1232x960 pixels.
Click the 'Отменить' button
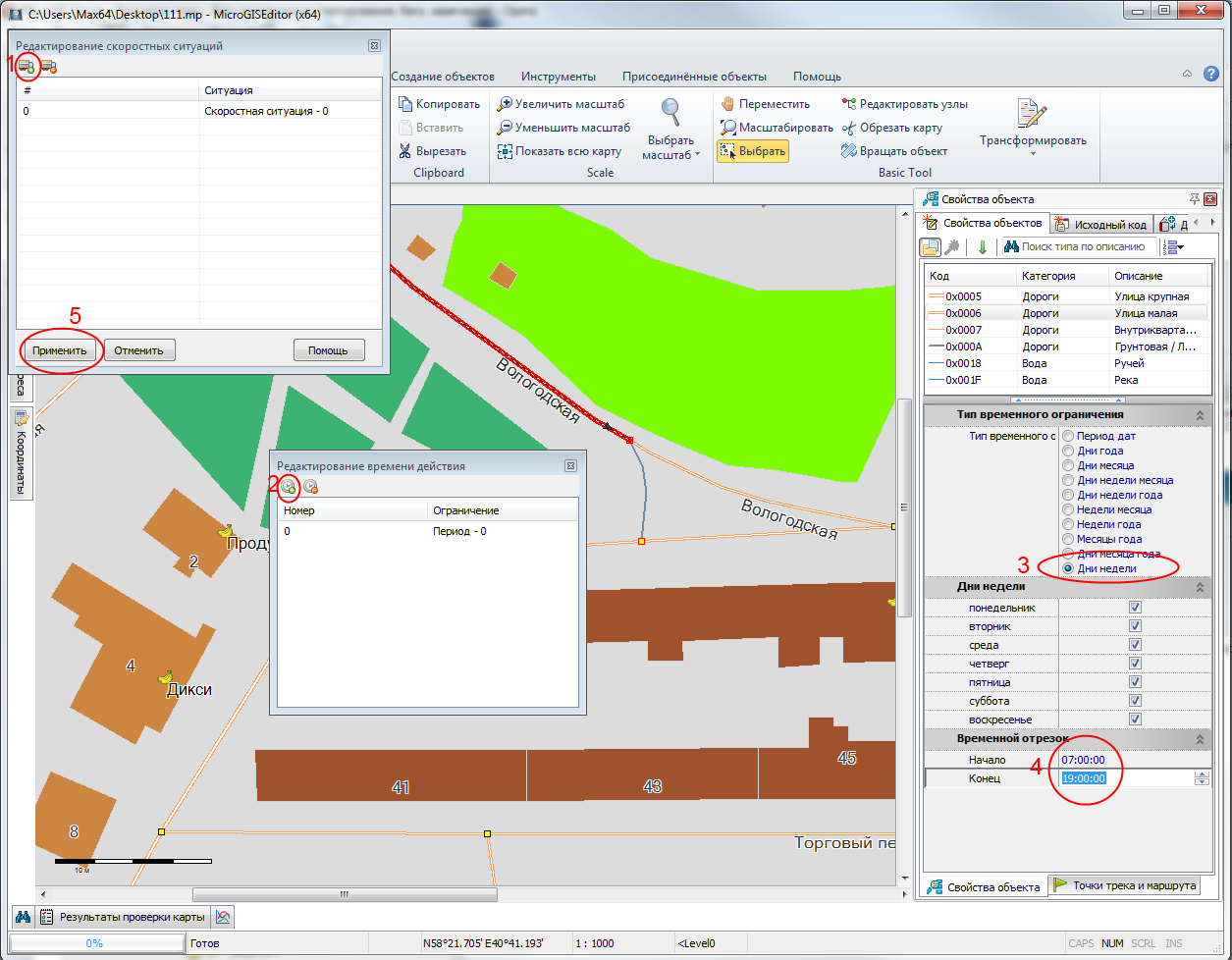(139, 350)
